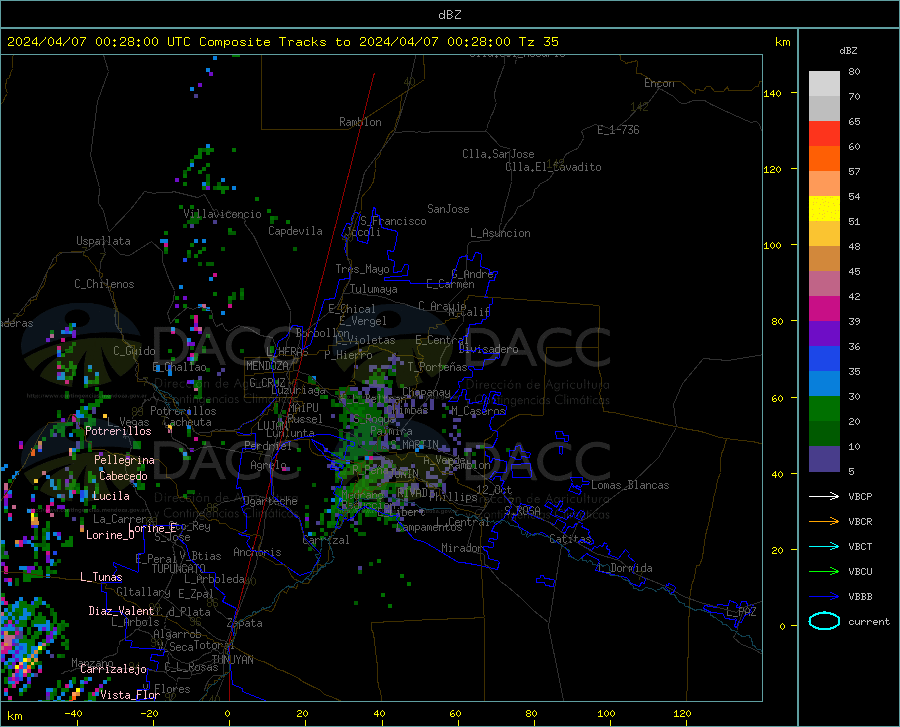Select the 80 dBZ light gray swatch
This screenshot has width=900, height=727.
[x=824, y=84]
